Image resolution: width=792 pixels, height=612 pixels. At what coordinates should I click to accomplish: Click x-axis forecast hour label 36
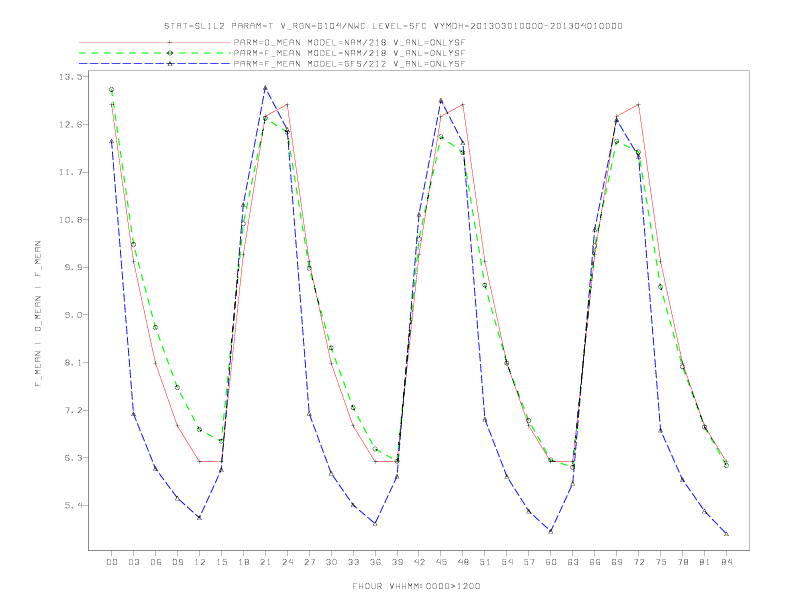(x=375, y=562)
